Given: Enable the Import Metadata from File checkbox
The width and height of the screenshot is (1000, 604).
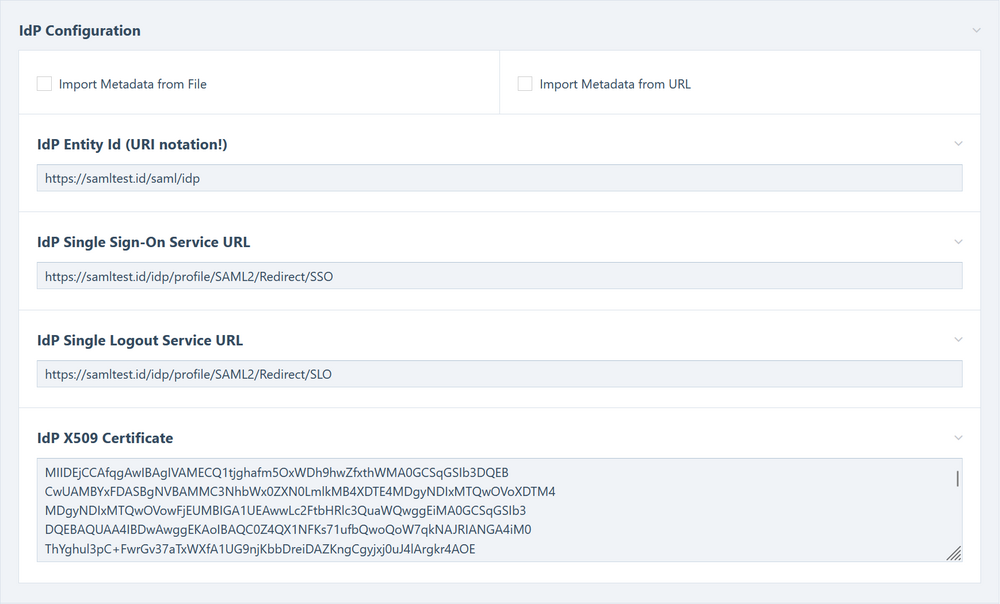Looking at the screenshot, I should [44, 84].
